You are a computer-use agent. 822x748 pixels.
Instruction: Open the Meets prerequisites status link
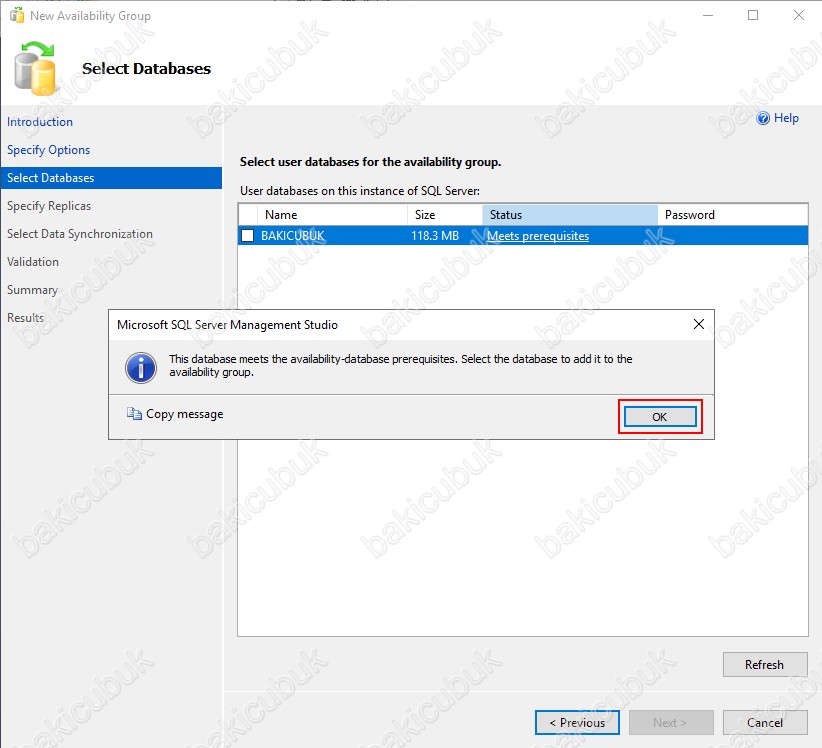538,236
